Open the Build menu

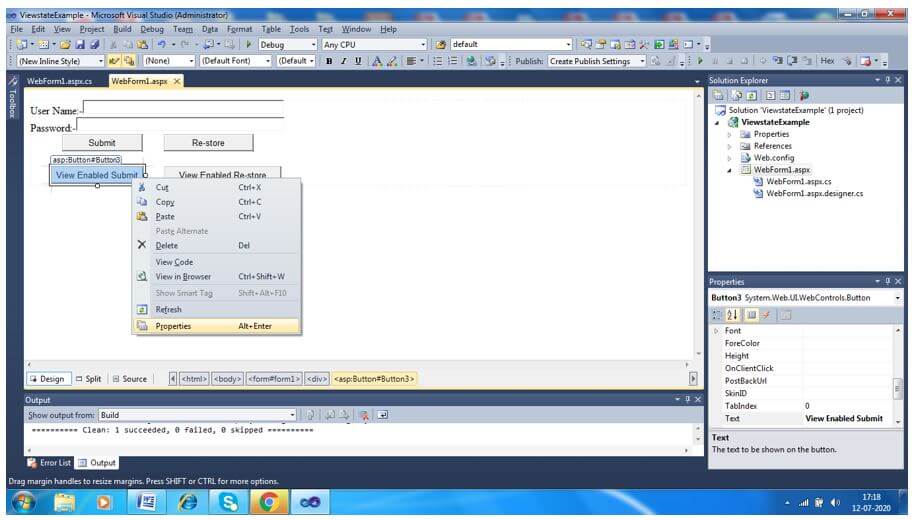point(122,29)
